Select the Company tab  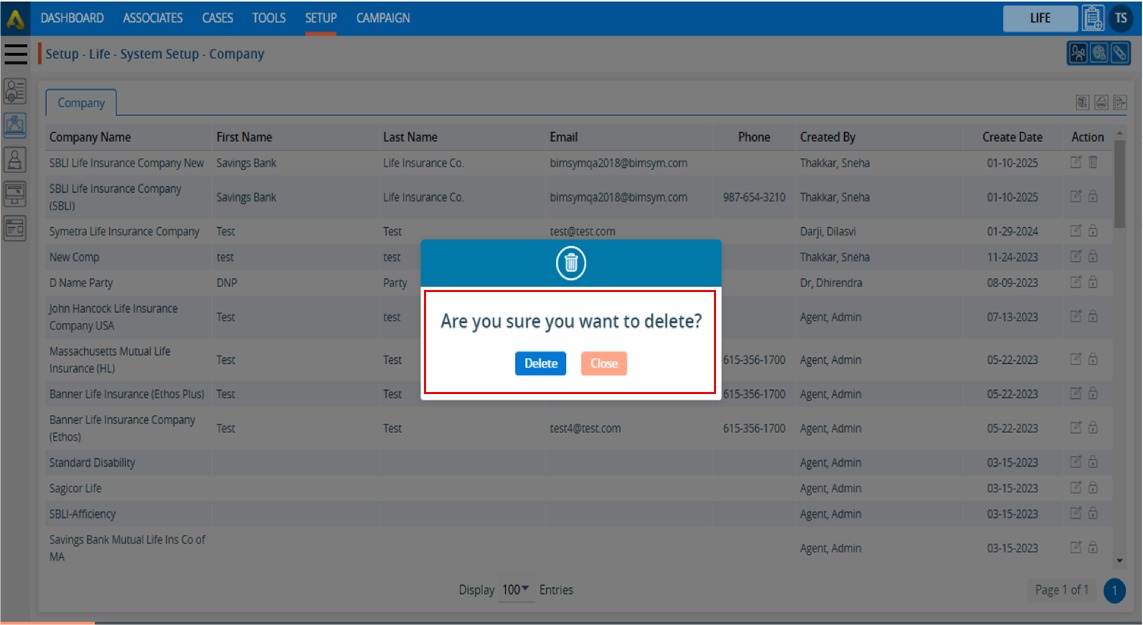click(x=81, y=103)
